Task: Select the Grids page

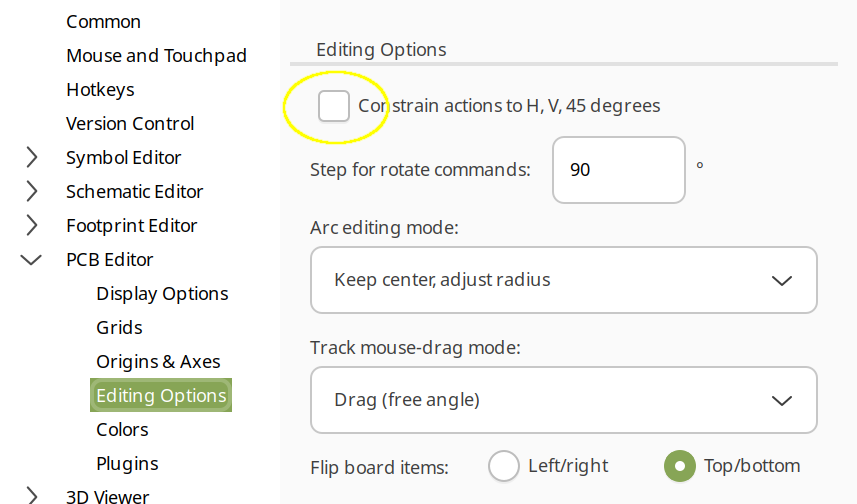Action: [x=119, y=327]
